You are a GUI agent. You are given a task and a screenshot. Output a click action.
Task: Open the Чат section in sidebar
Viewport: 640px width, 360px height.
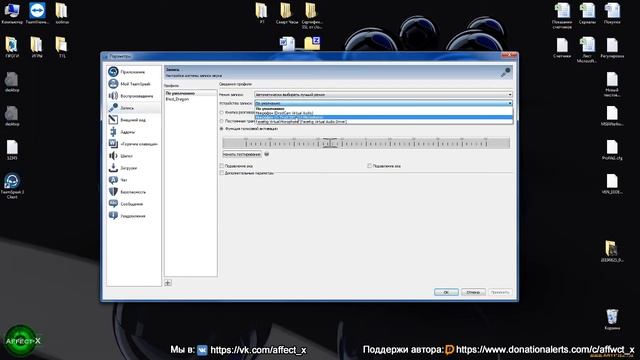(133, 180)
